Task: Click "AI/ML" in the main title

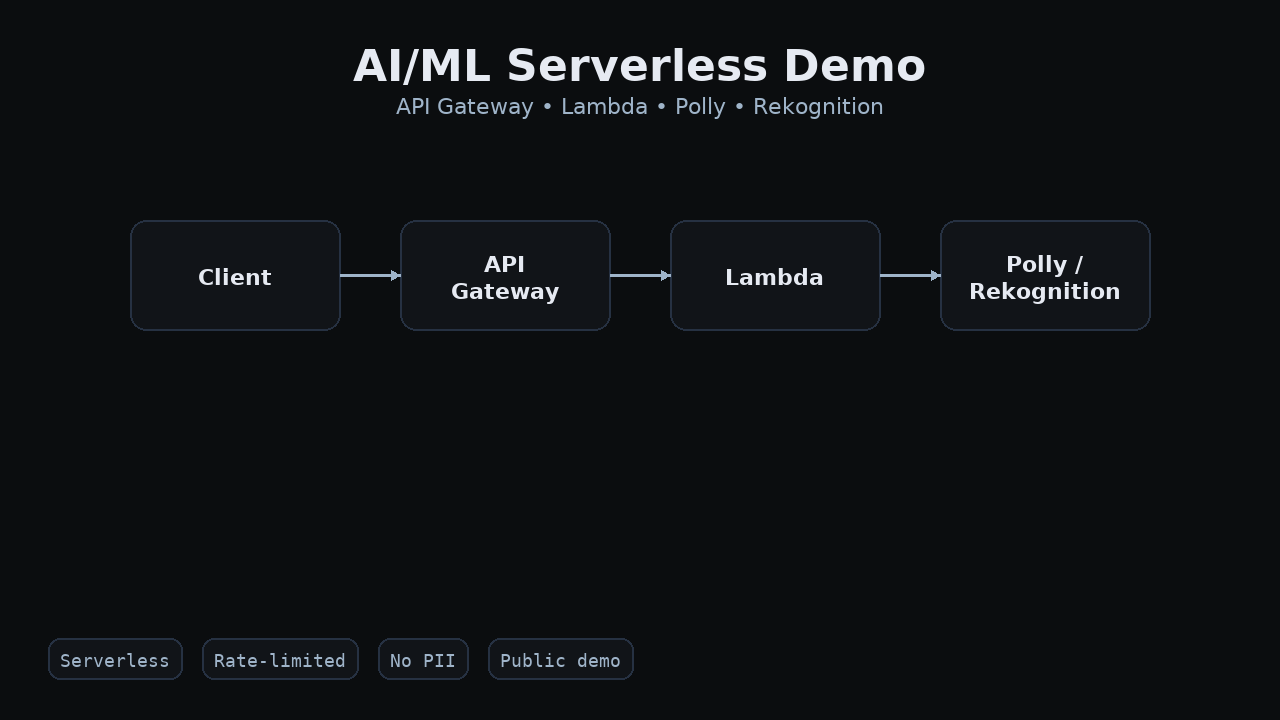Action: [421, 67]
